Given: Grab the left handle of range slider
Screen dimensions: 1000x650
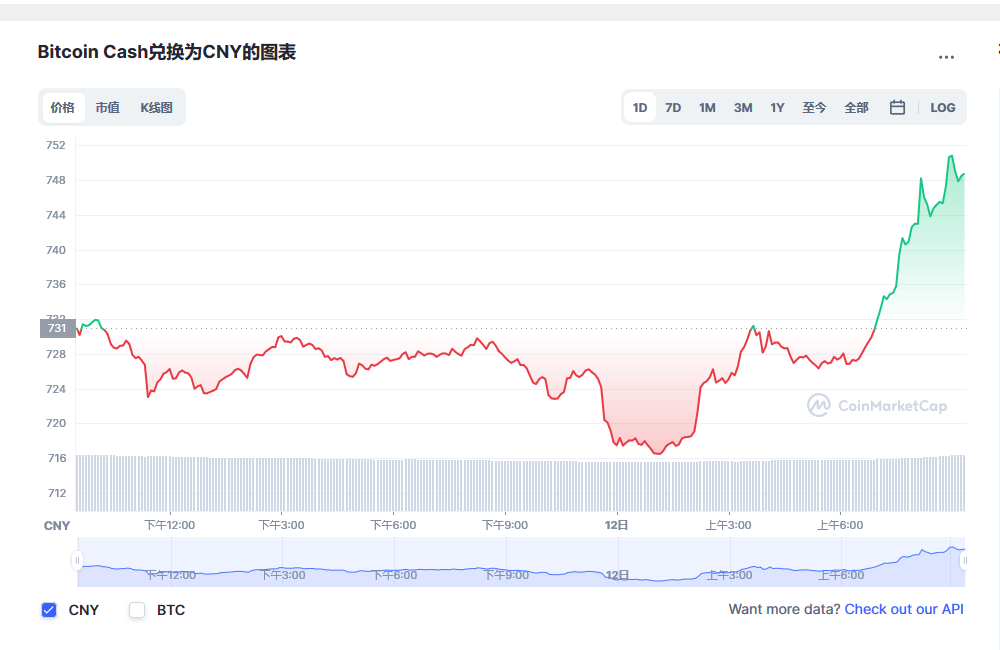Looking at the screenshot, I should click(x=77, y=561).
